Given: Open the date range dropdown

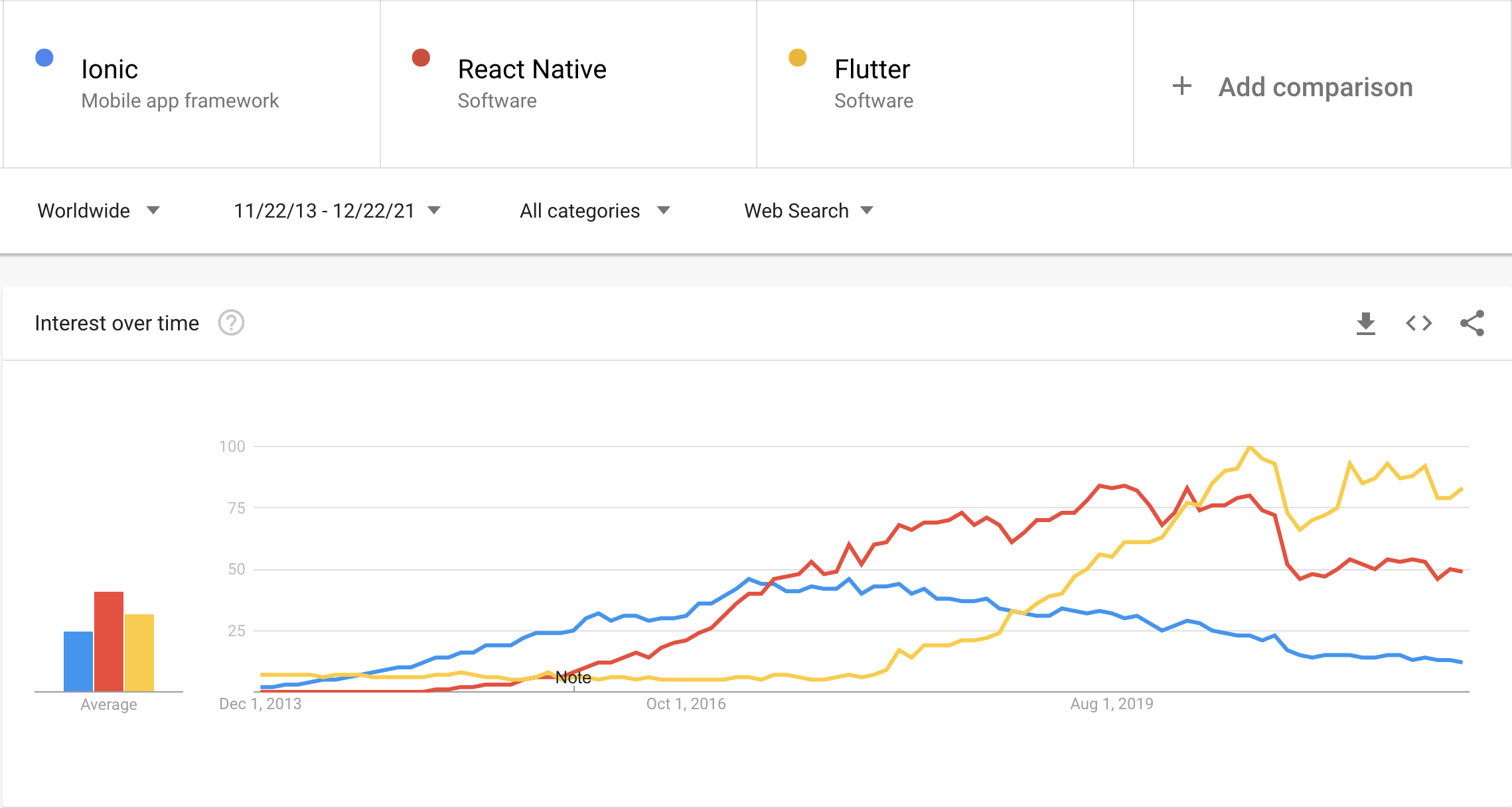Looking at the screenshot, I should (337, 210).
